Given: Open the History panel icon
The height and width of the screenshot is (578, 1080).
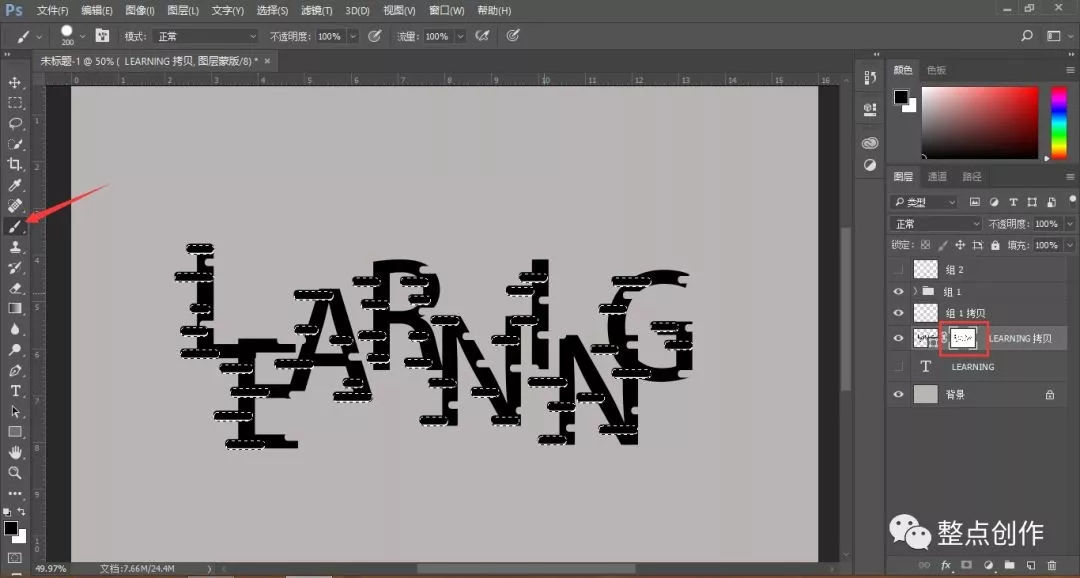Looking at the screenshot, I should (870, 79).
